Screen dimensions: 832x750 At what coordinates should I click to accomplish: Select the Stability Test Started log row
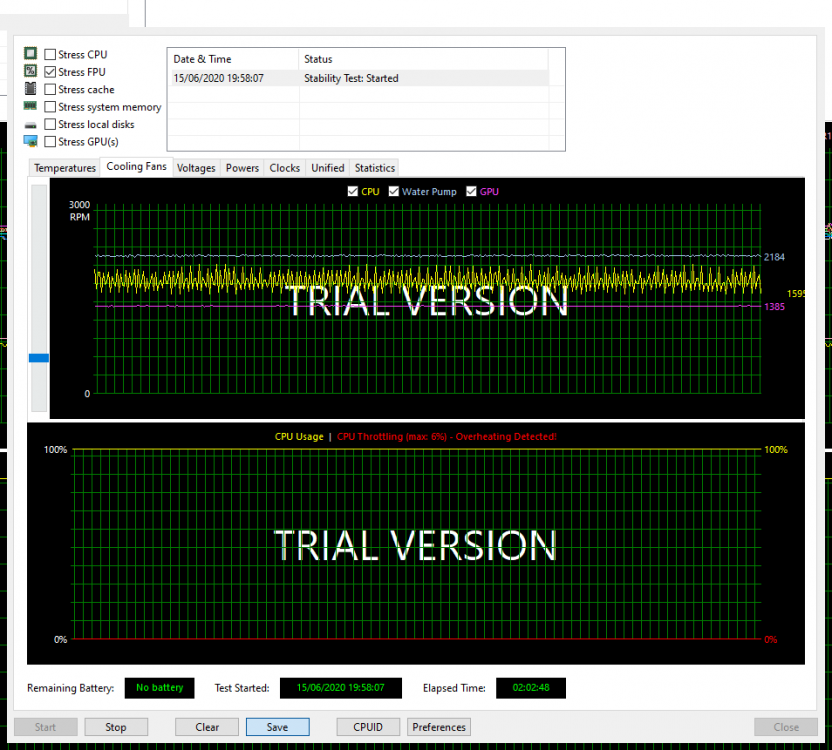coord(358,78)
